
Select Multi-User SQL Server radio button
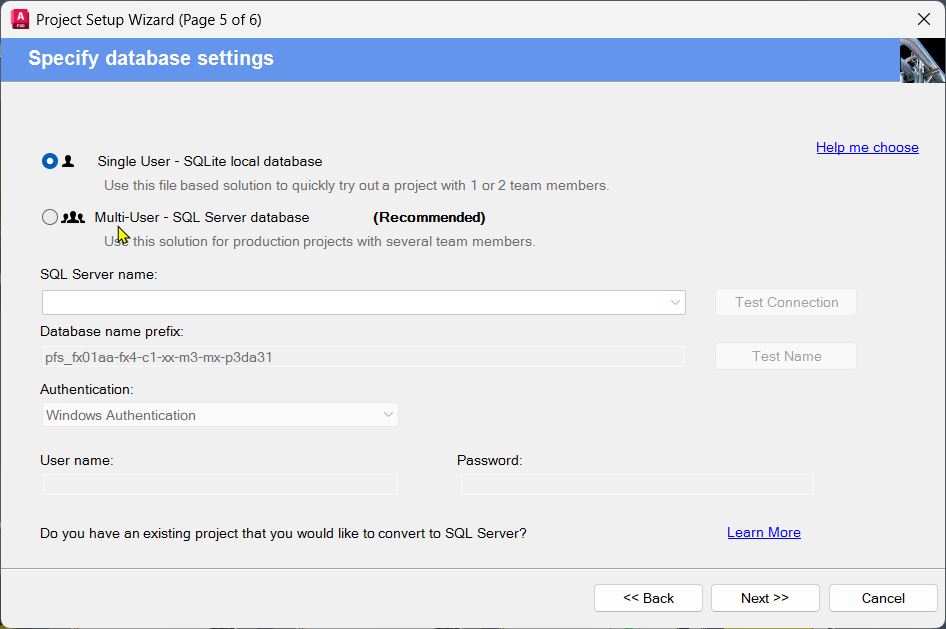[x=50, y=217]
